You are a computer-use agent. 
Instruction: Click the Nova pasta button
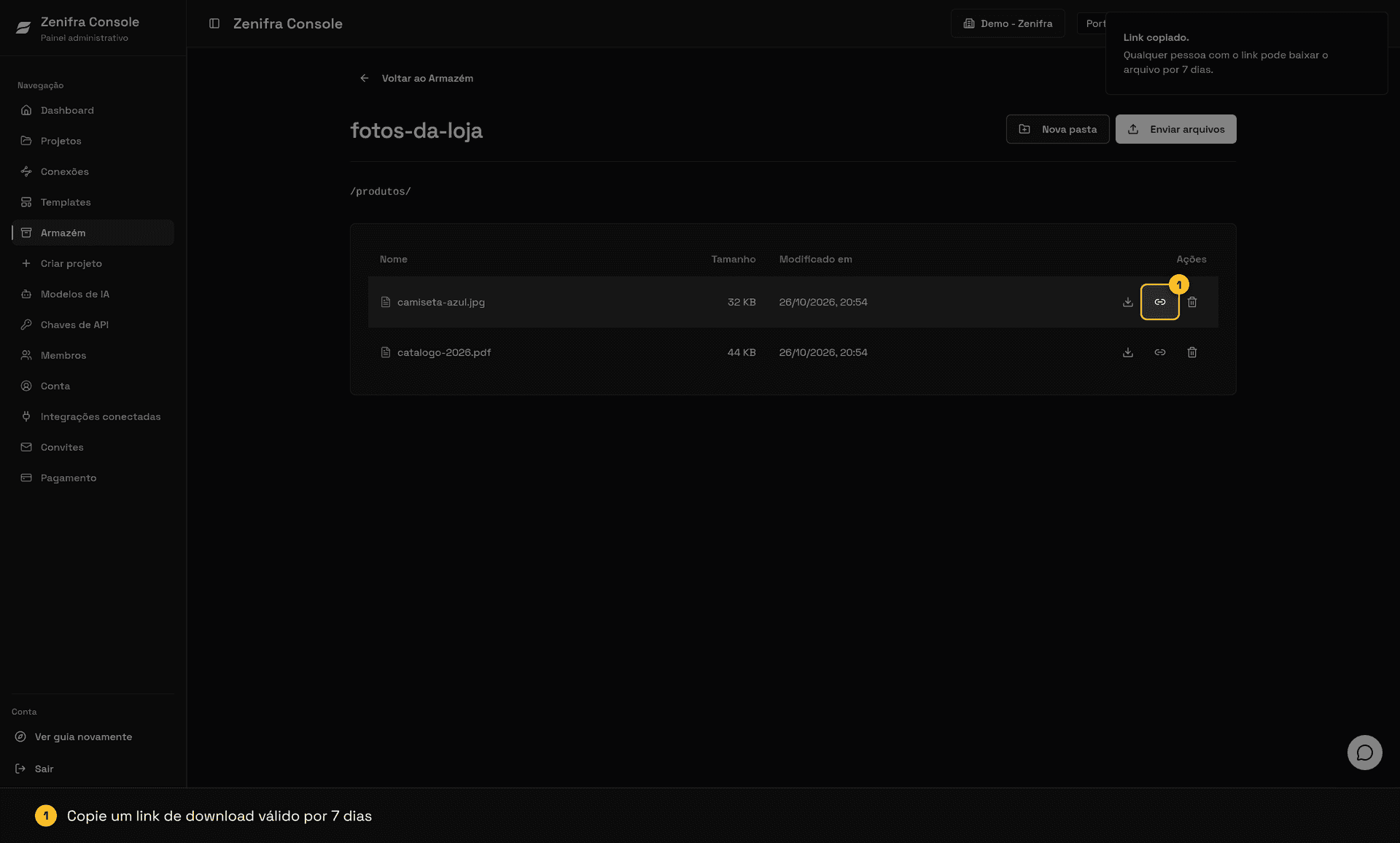(x=1058, y=129)
